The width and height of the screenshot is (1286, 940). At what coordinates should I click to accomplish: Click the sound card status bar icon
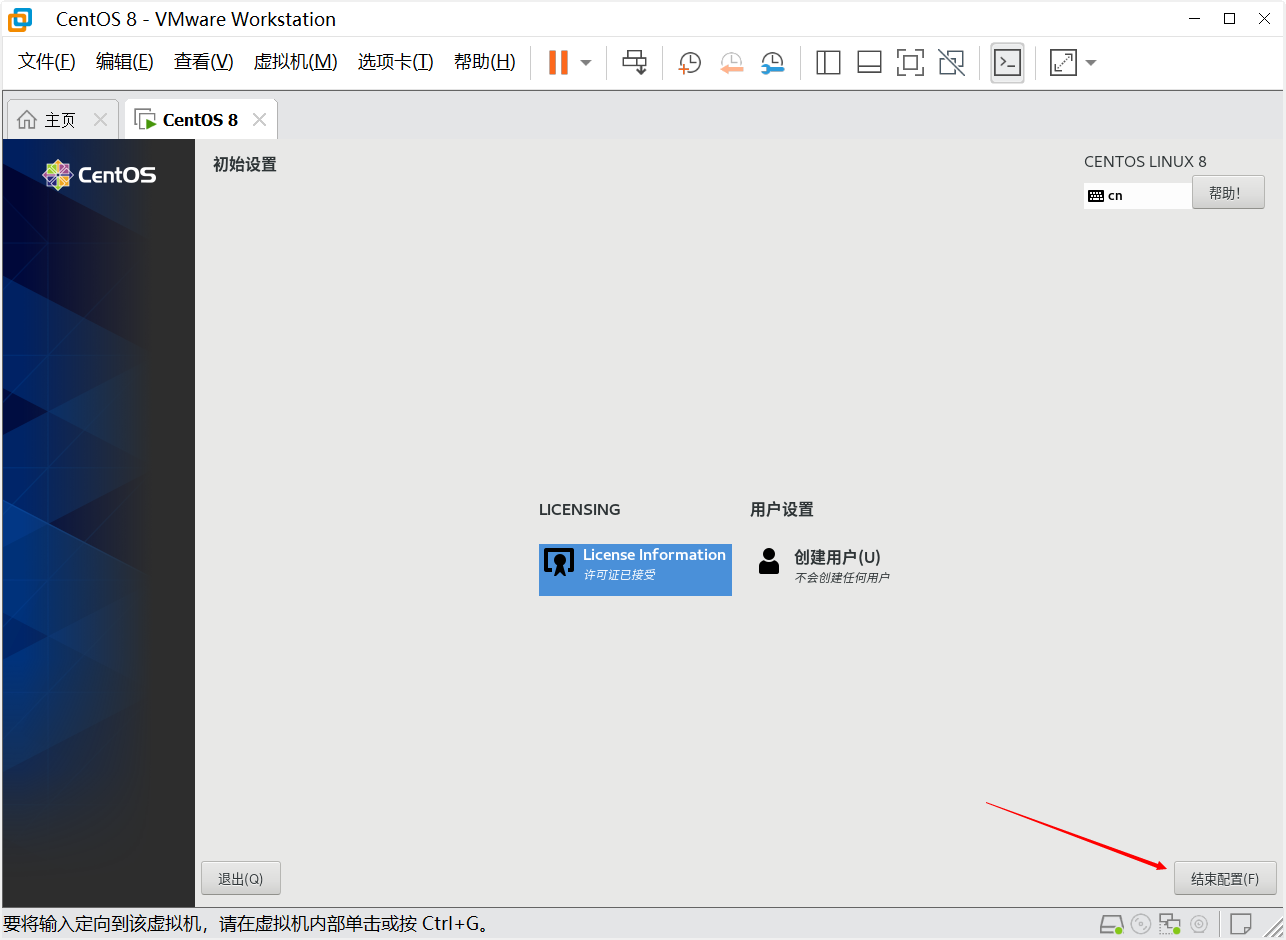(x=1199, y=923)
